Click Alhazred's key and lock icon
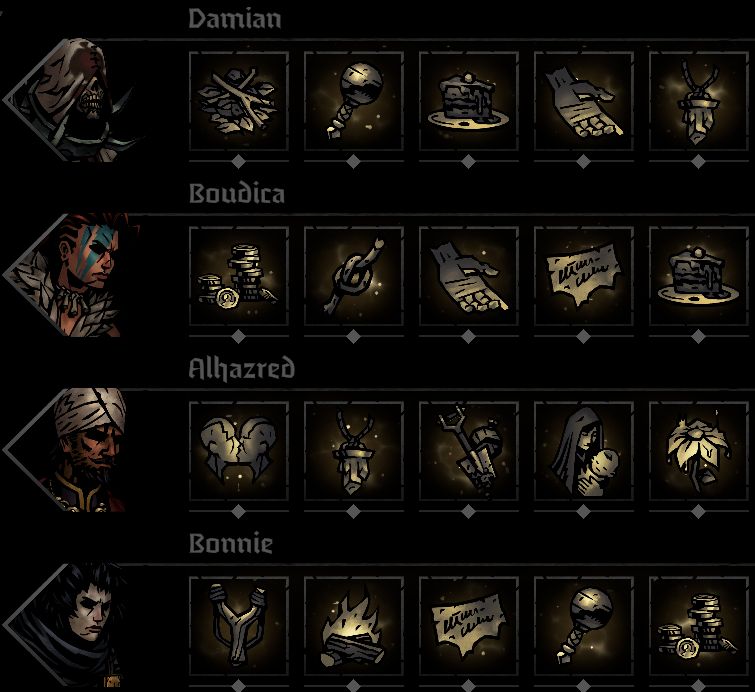Image resolution: width=755 pixels, height=692 pixels. tap(469, 451)
